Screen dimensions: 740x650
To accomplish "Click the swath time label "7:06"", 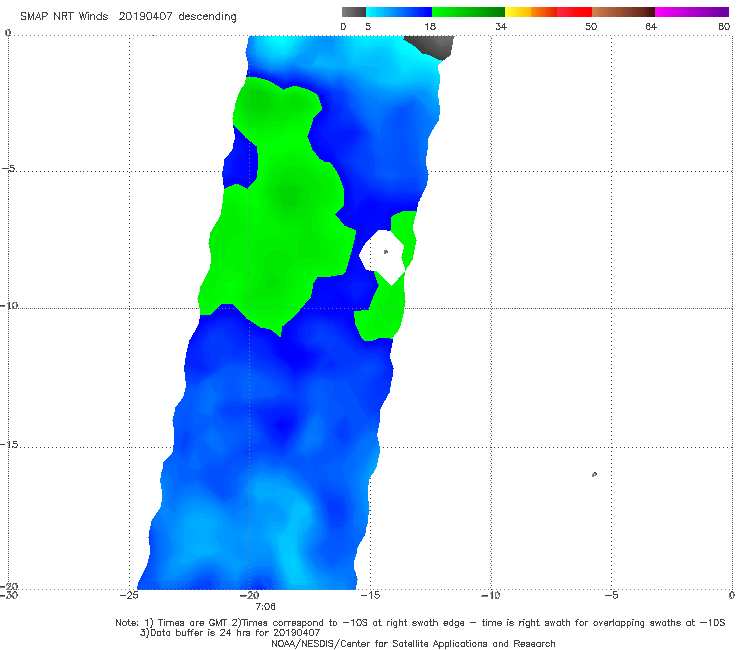I will pyautogui.click(x=265, y=607).
